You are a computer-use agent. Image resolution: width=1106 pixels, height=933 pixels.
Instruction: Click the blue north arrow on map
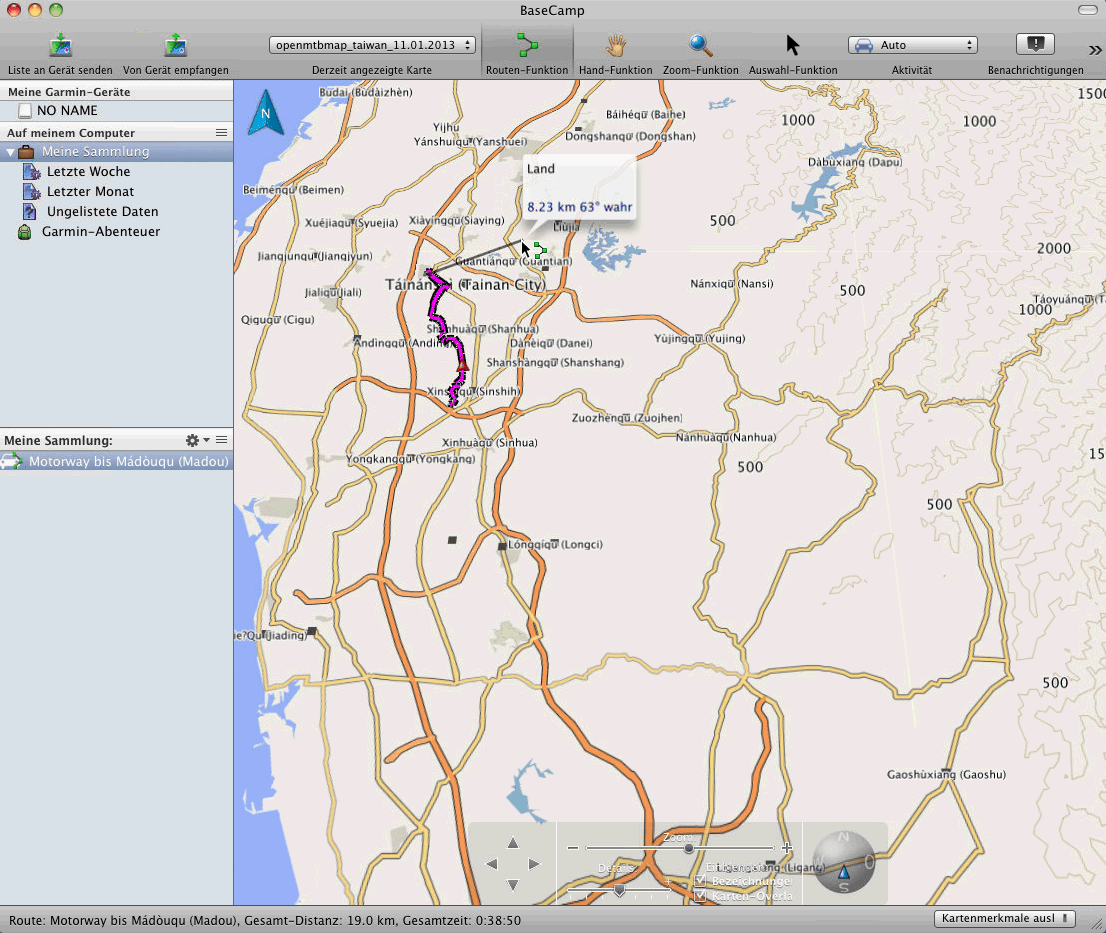[x=265, y=112]
